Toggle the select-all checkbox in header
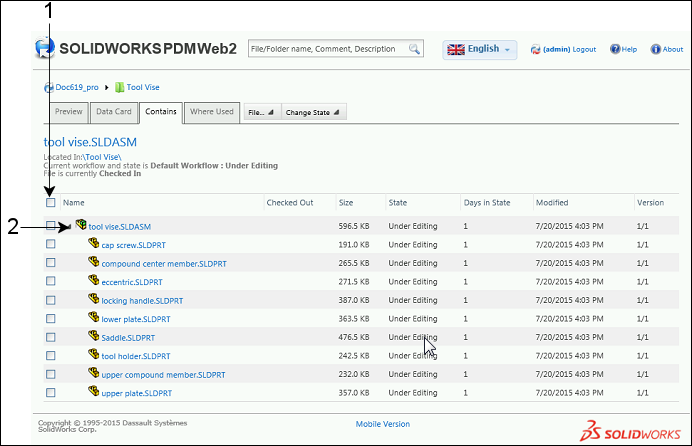 (x=51, y=202)
